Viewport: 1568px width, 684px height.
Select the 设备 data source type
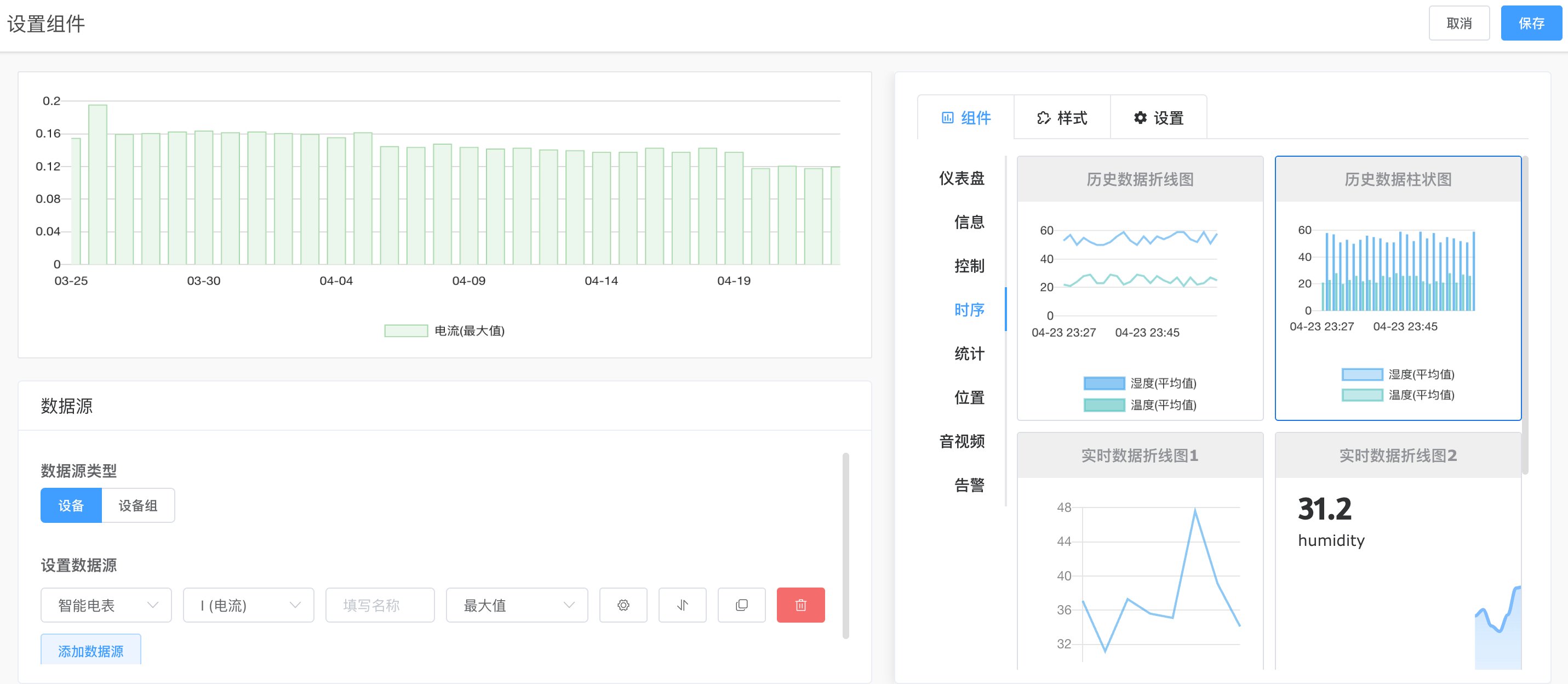coord(71,505)
